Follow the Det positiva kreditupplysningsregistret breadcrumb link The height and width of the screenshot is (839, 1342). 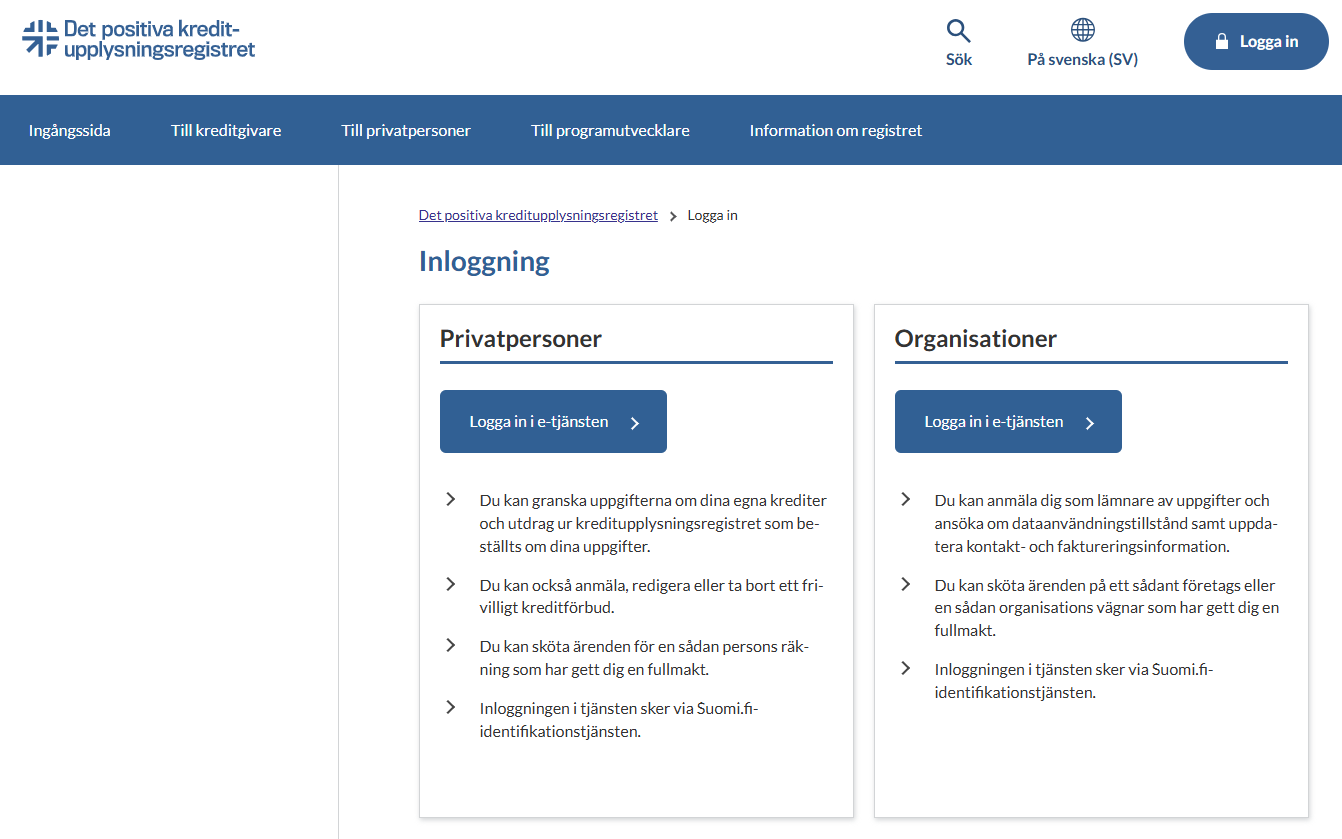click(x=538, y=215)
